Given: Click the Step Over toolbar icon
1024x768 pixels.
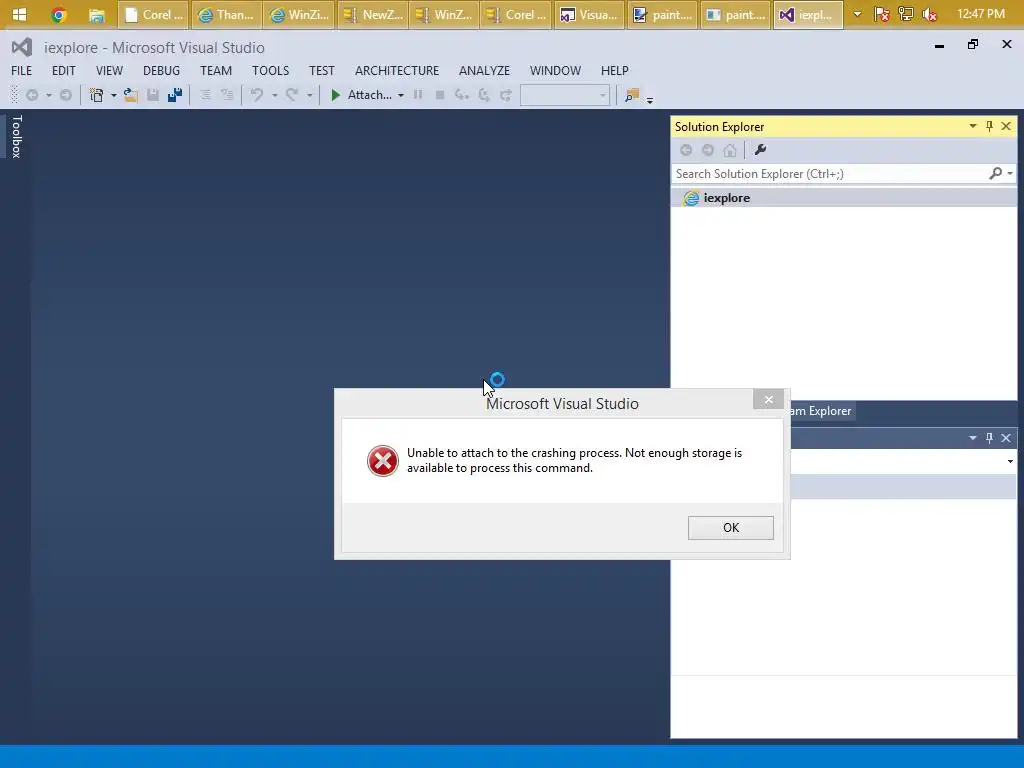Looking at the screenshot, I should point(484,95).
